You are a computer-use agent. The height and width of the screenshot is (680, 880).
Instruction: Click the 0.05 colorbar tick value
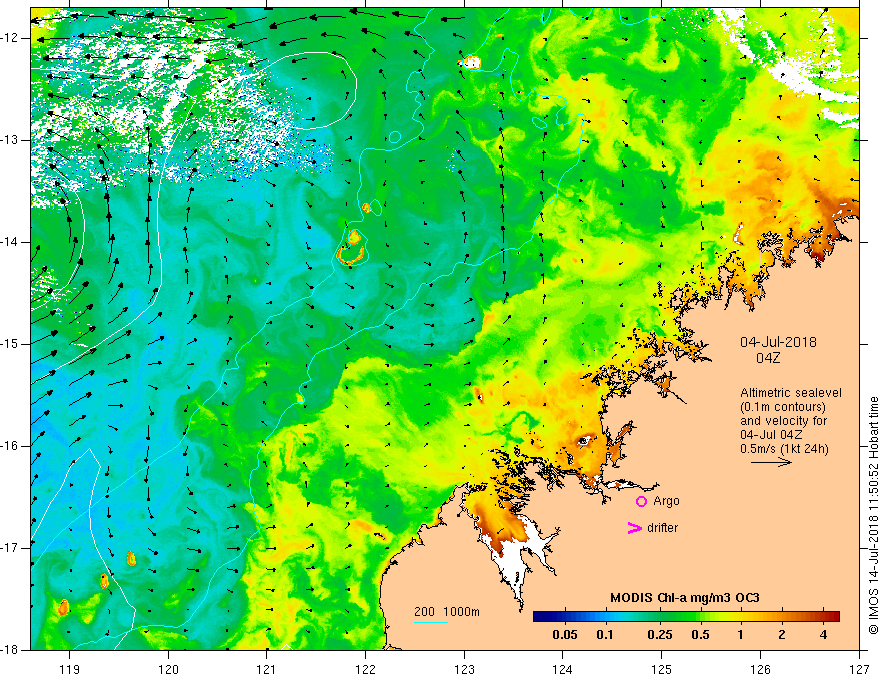pos(565,635)
